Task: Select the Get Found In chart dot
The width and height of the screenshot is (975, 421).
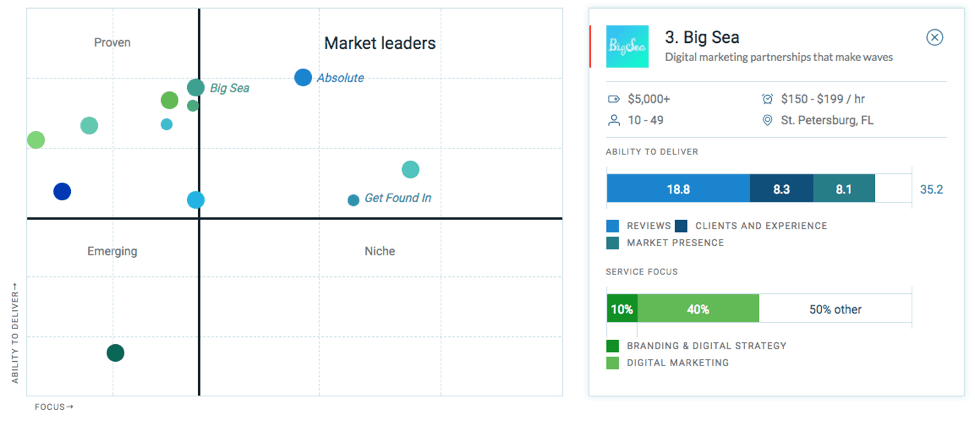Action: click(x=353, y=200)
